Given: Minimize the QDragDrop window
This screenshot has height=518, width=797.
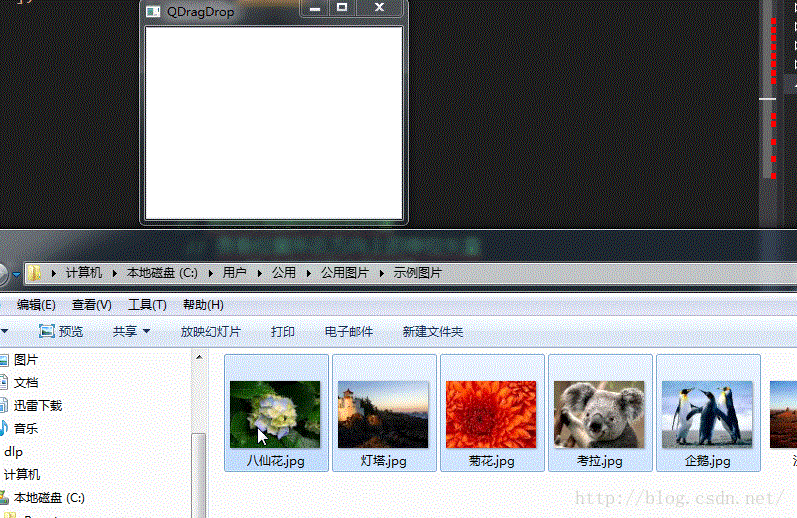Looking at the screenshot, I should coord(315,8).
